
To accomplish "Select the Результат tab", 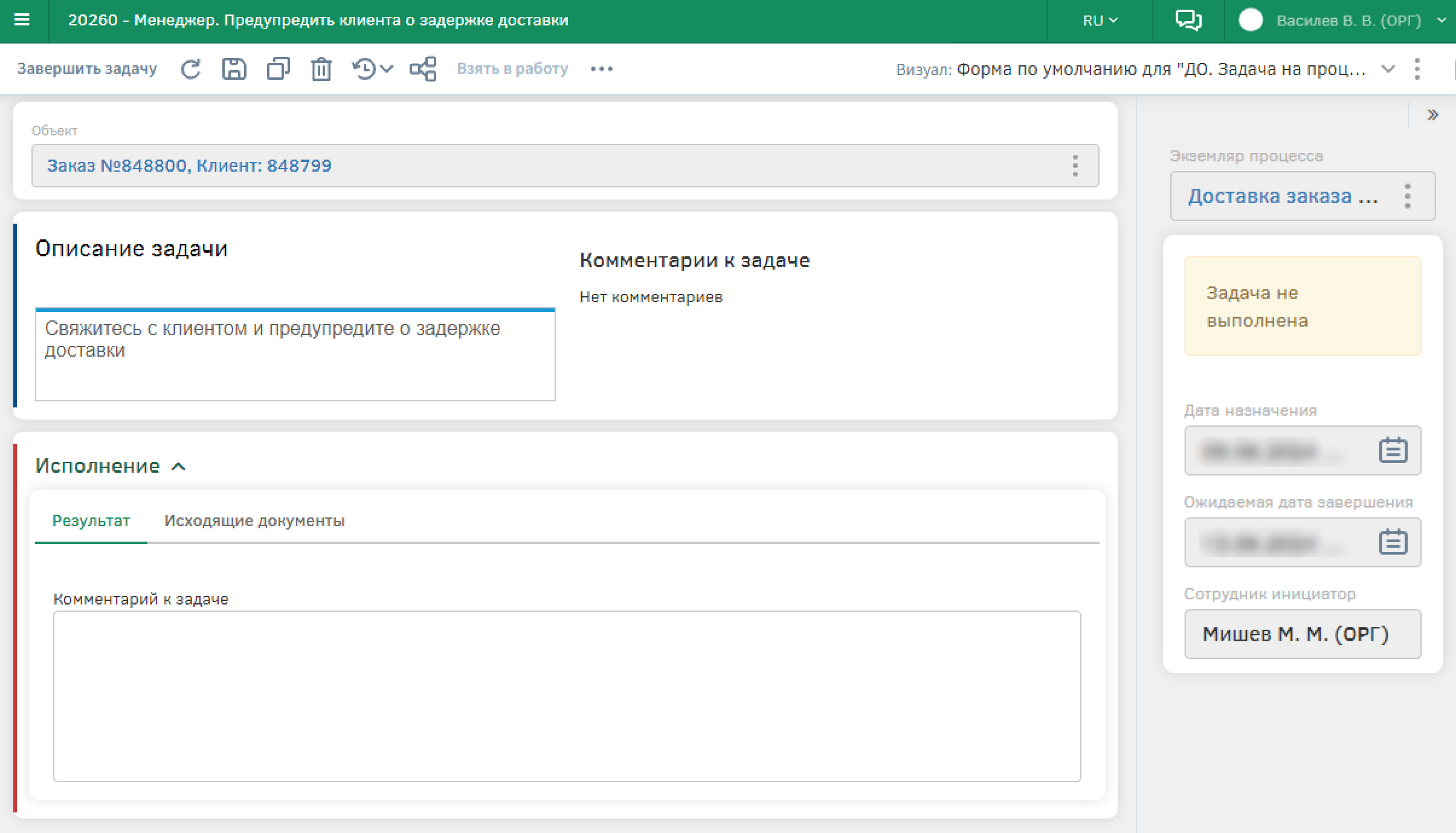I will coord(91,520).
